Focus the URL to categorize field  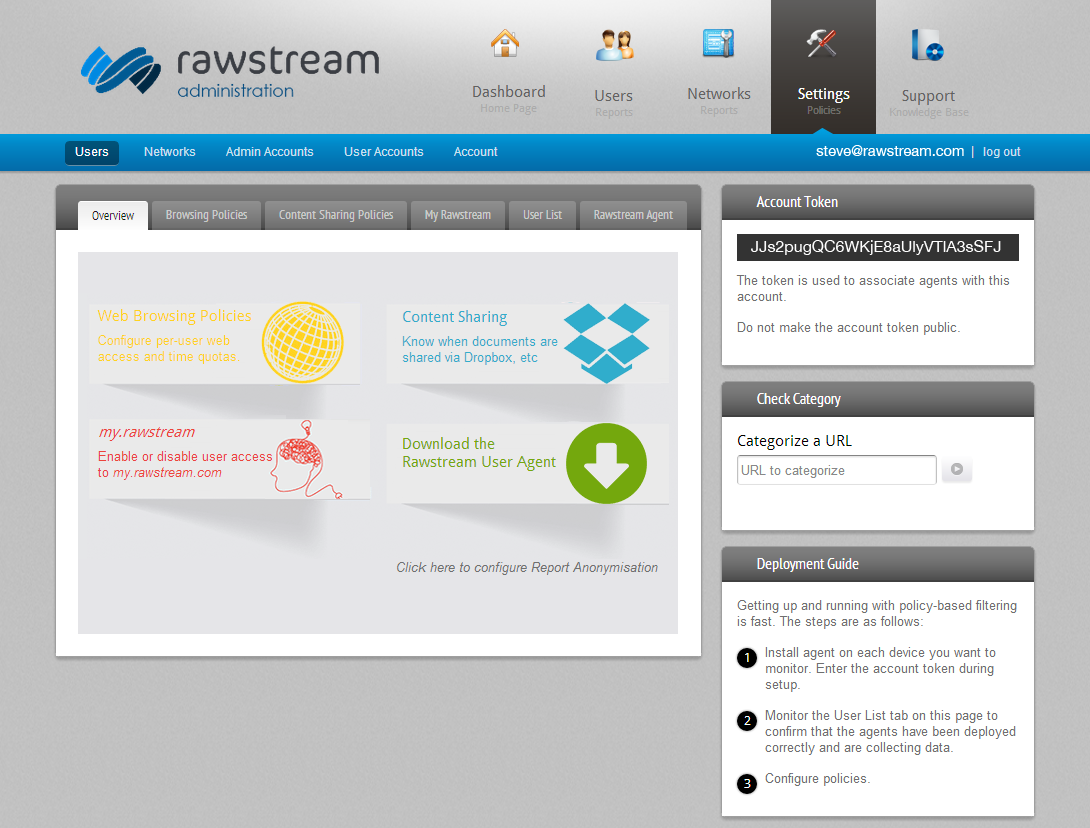tap(836, 470)
